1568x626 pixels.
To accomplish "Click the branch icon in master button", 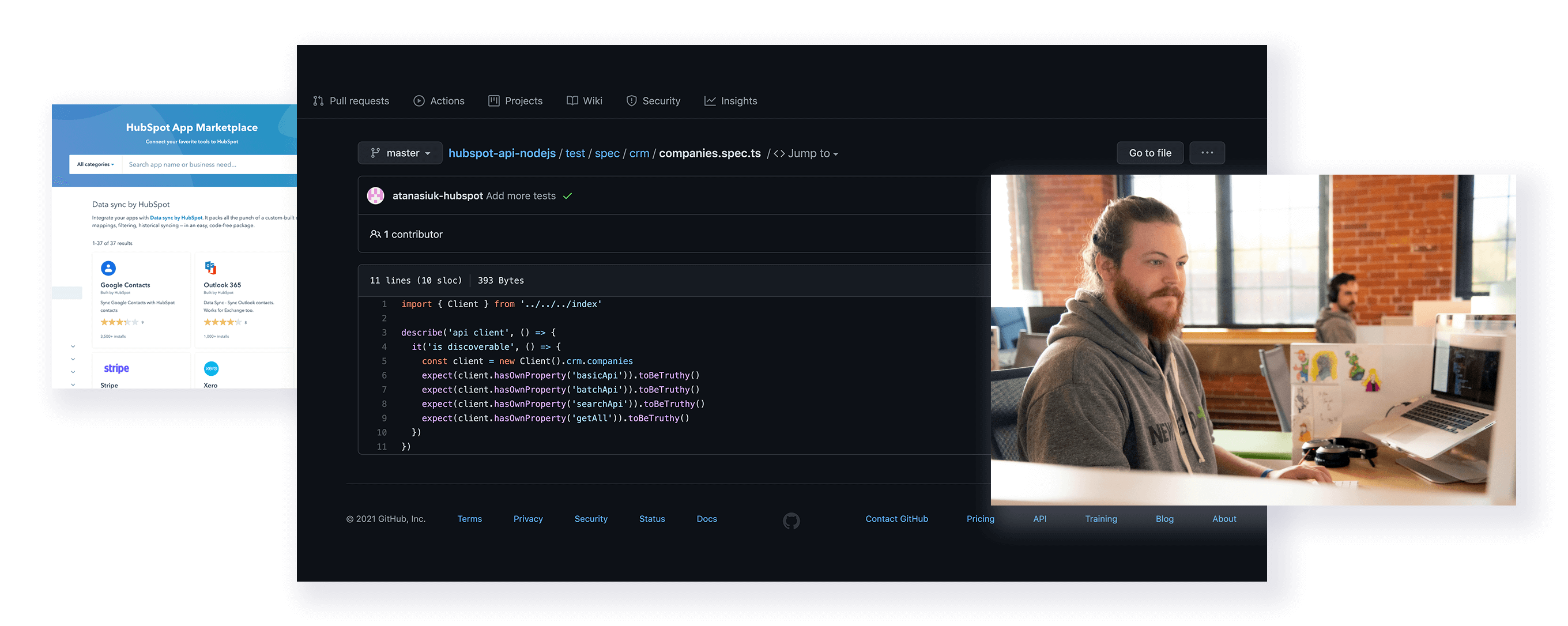I will coord(375,153).
